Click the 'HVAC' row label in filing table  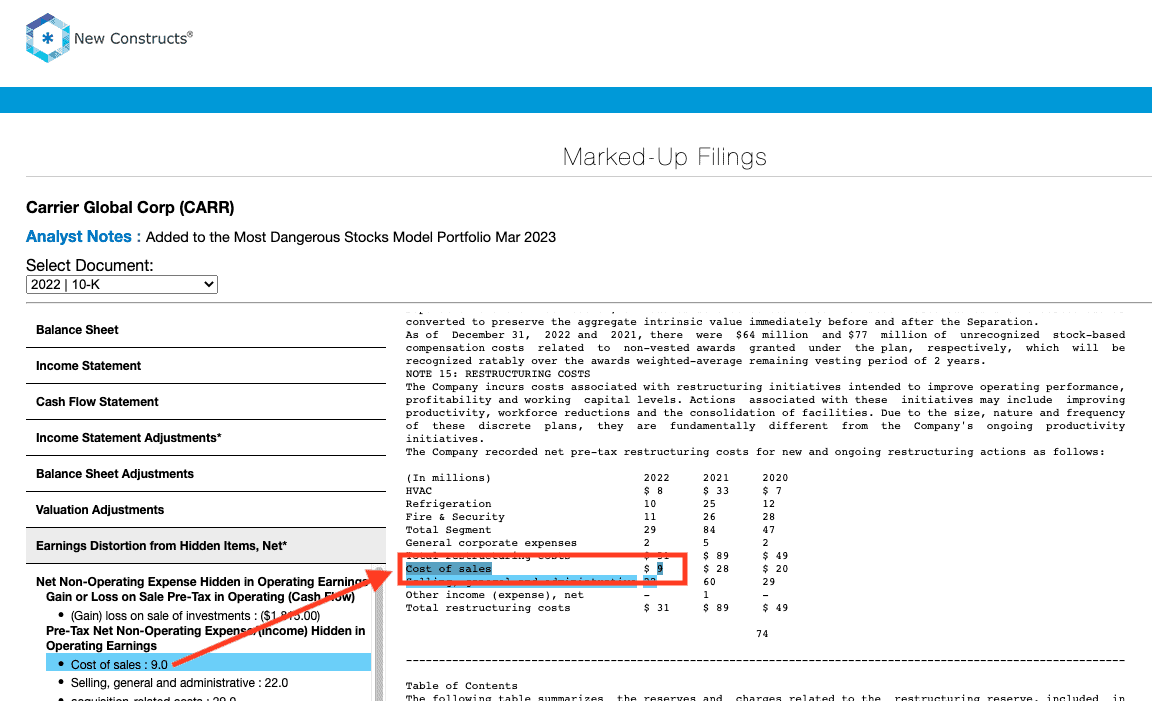point(419,491)
